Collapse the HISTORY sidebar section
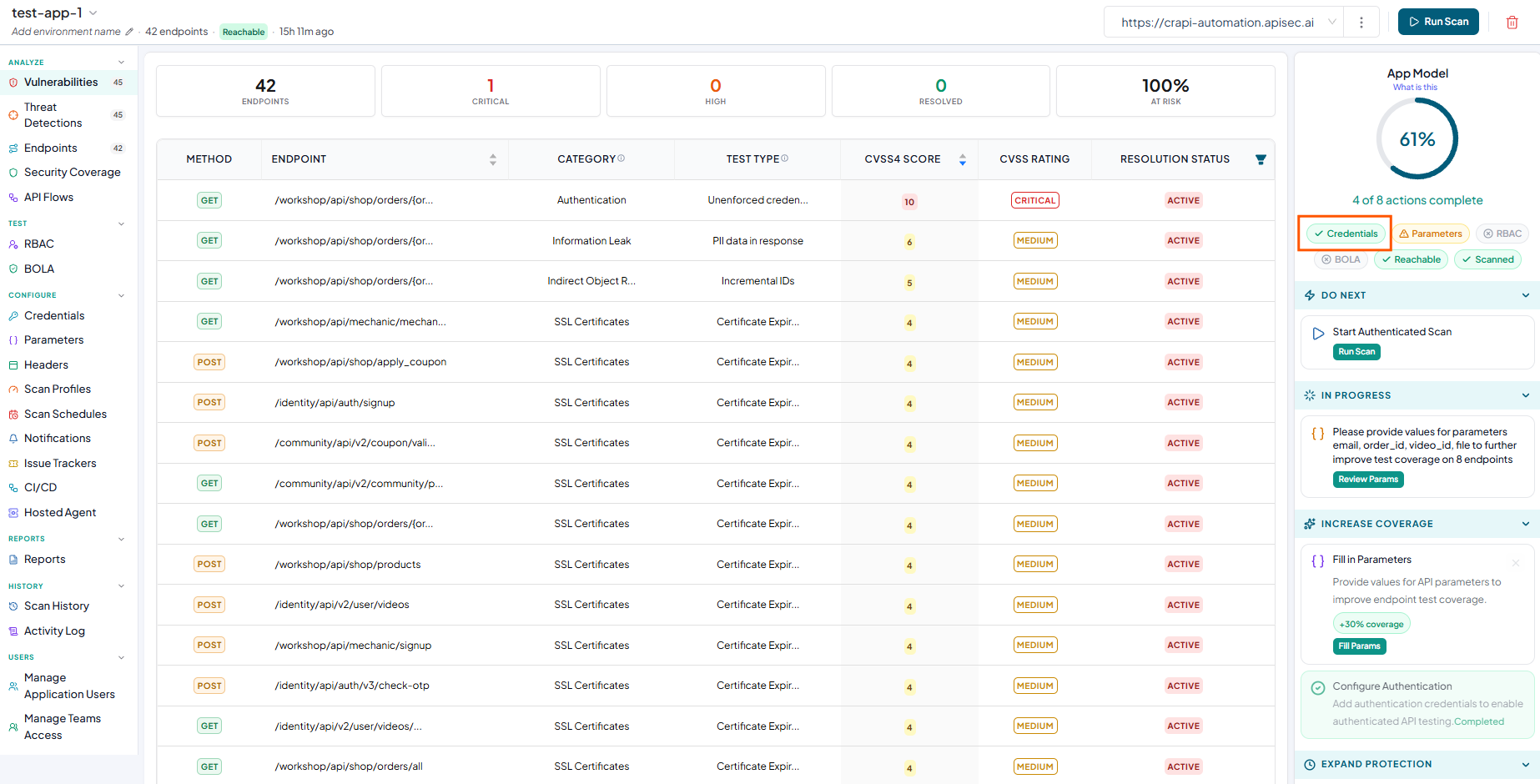 [x=122, y=586]
